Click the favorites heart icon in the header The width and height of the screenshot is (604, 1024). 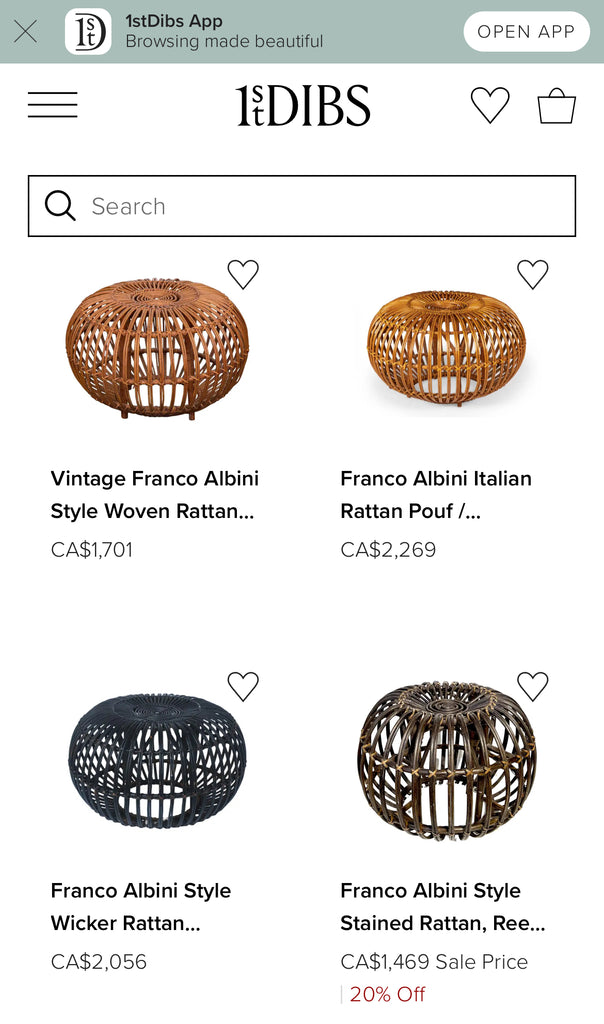pos(490,104)
